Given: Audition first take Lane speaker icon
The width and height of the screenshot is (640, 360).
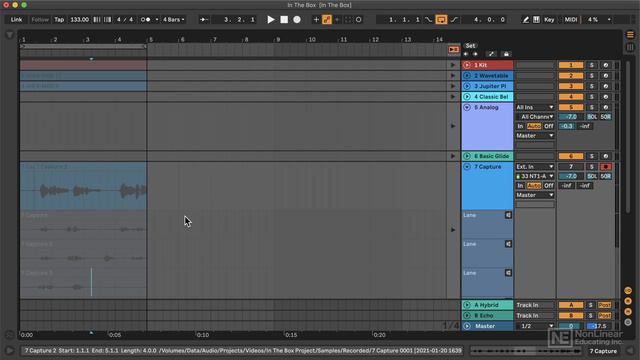Looking at the screenshot, I should tap(508, 215).
